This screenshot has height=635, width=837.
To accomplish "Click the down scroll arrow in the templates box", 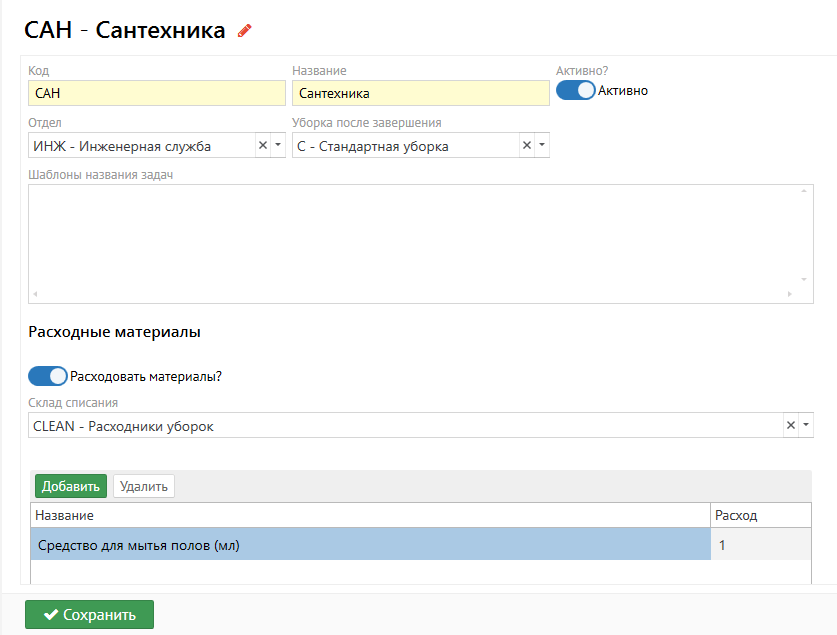I will [803, 280].
